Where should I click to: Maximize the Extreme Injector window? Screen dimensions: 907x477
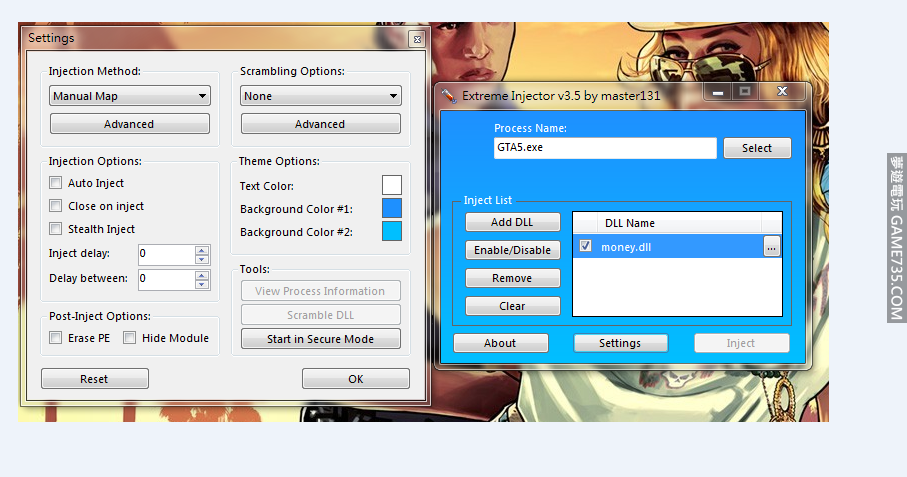tap(745, 91)
